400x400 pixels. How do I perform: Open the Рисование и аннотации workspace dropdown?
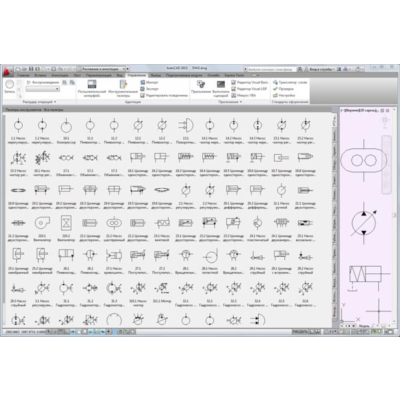(x=104, y=69)
